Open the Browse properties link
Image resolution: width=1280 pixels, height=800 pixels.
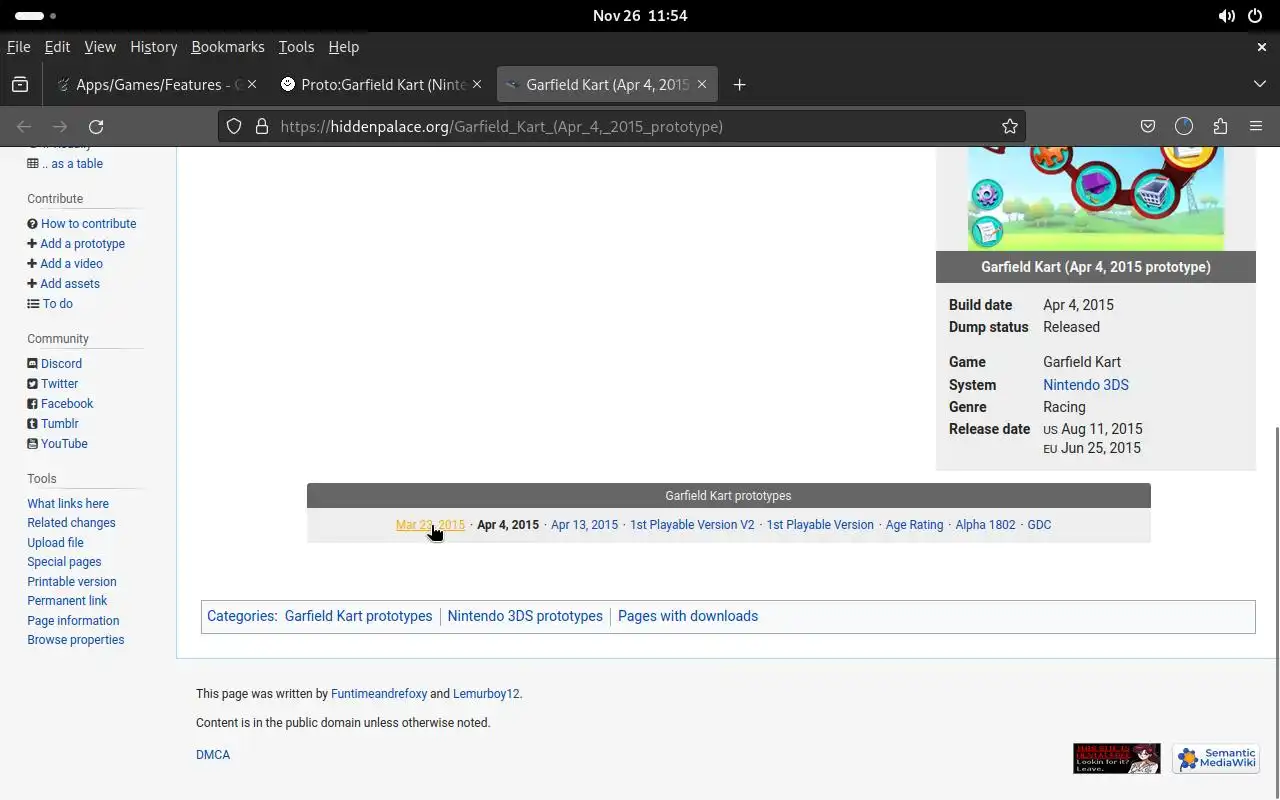coord(76,640)
